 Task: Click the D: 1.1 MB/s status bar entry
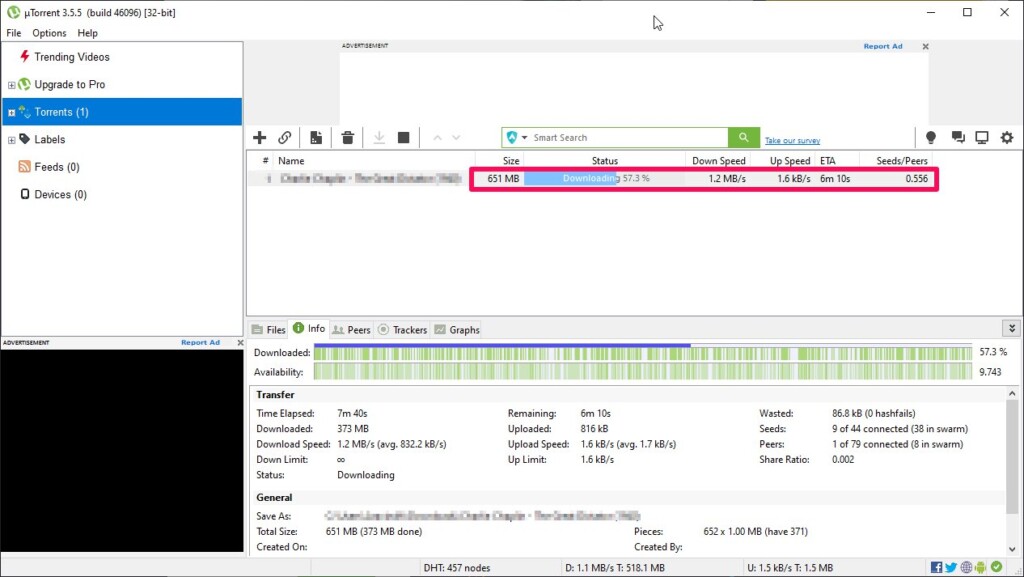pyautogui.click(x=615, y=568)
